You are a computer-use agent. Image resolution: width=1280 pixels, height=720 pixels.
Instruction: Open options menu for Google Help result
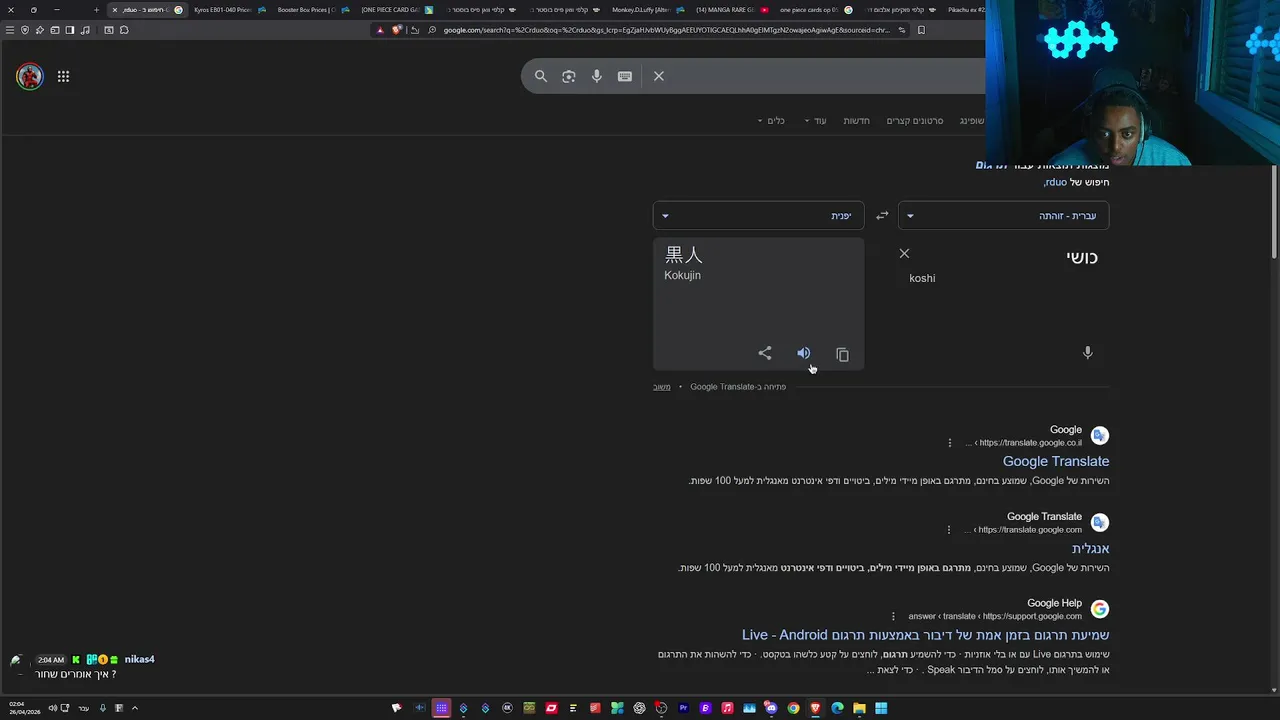point(894,616)
